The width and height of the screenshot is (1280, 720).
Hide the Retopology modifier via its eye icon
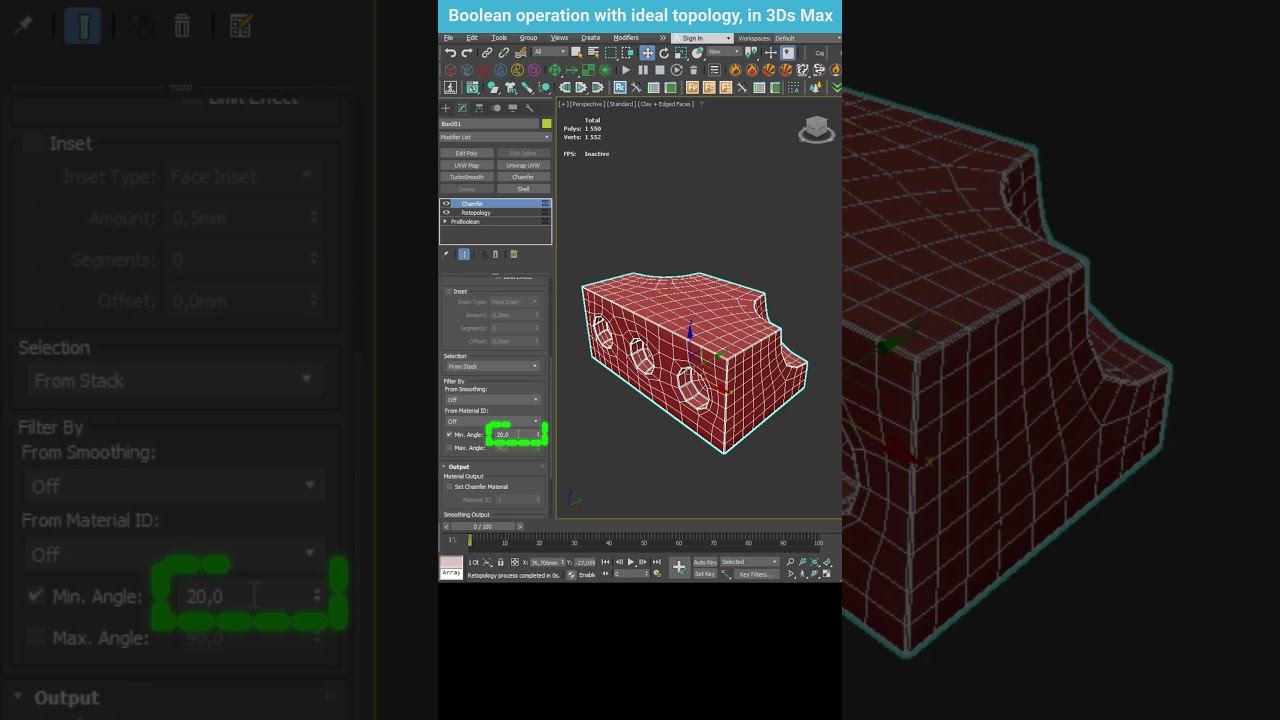click(446, 212)
